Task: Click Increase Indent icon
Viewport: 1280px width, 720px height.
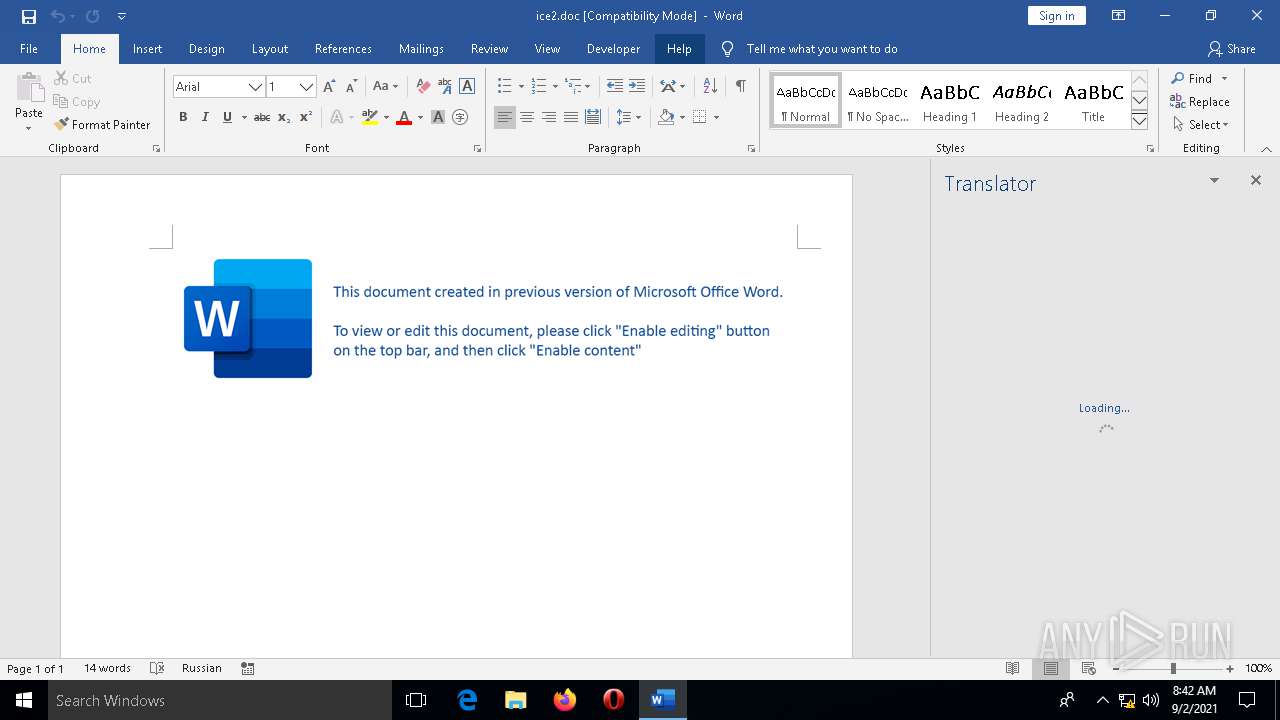Action: click(636, 87)
